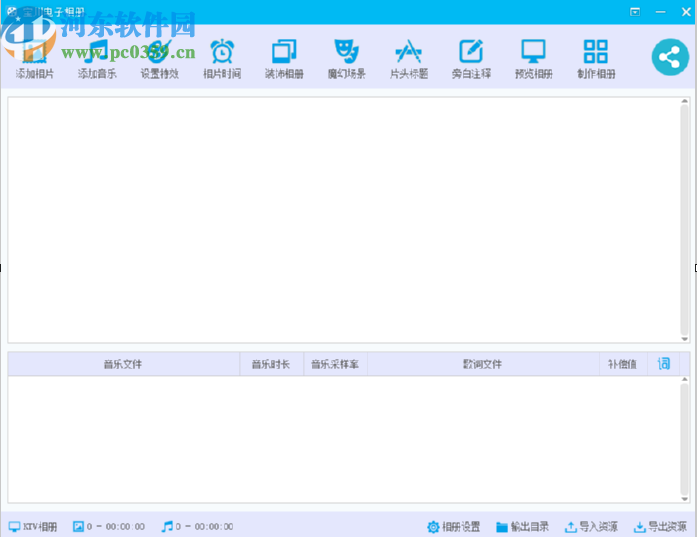Viewport: 697px width, 537px height.
Task: Click the 音乐采样率 column header
Action: (335, 364)
